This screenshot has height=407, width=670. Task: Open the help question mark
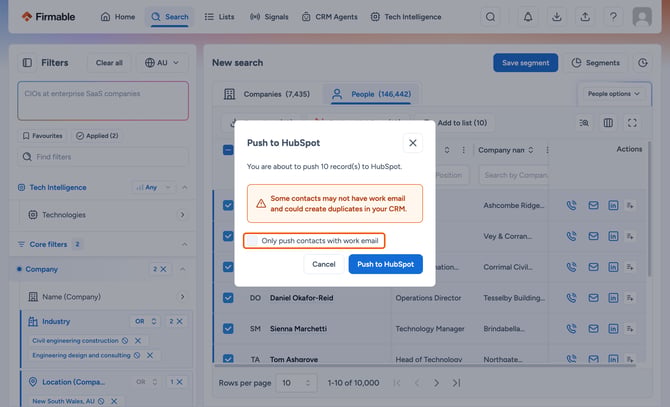613,17
